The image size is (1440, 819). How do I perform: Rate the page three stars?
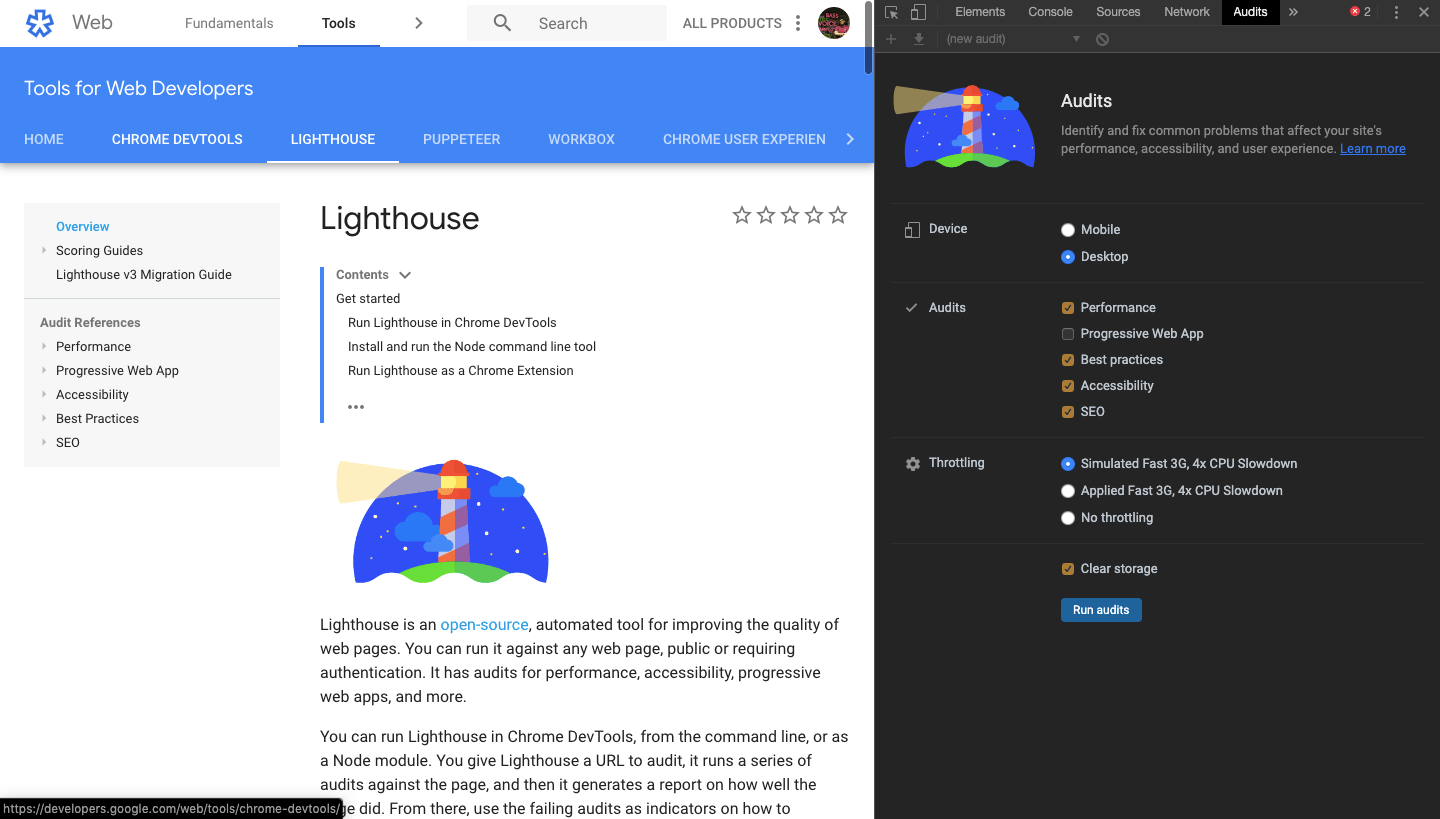(x=790, y=215)
